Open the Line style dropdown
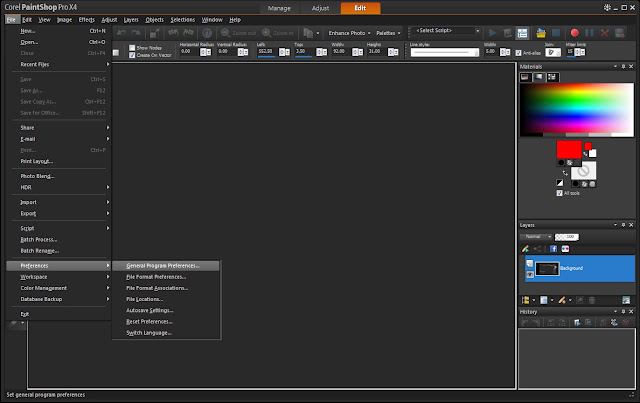This screenshot has width=640, height=403. click(444, 52)
